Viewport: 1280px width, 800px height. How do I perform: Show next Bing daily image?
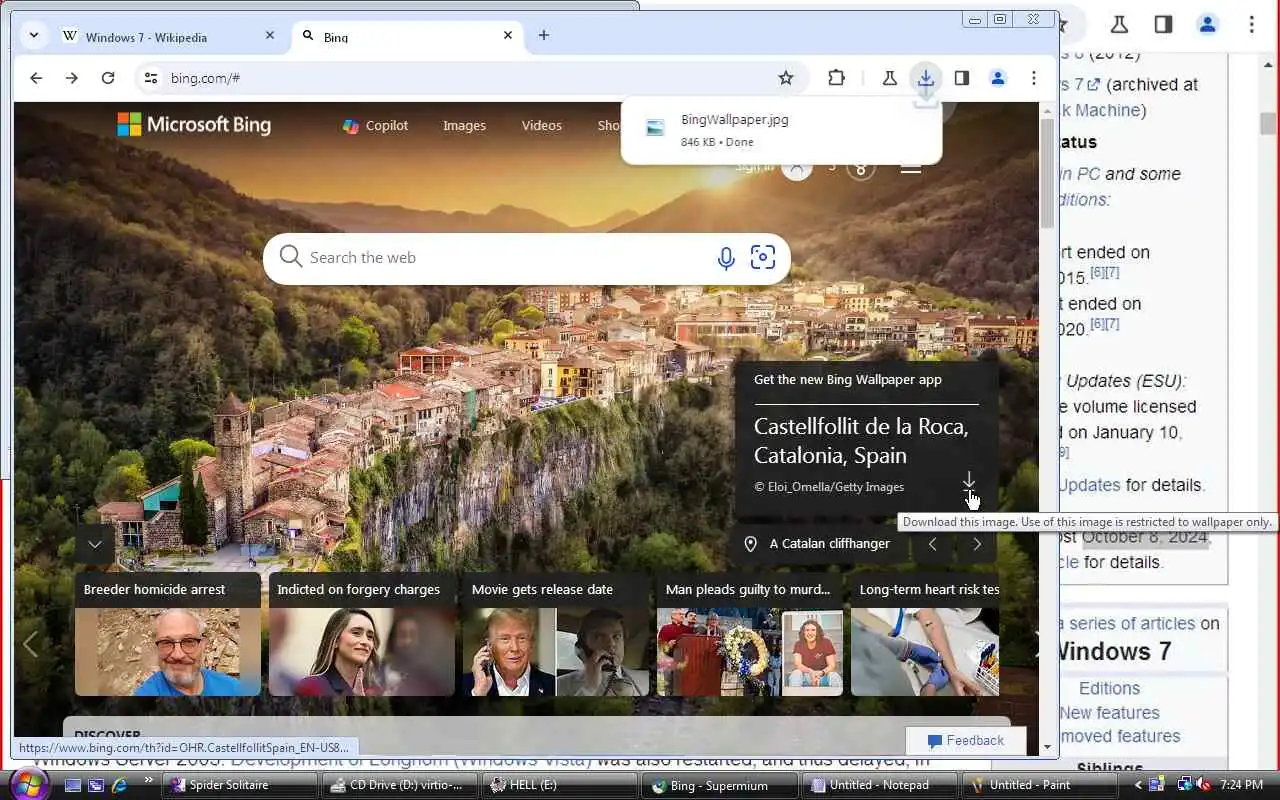click(x=977, y=544)
